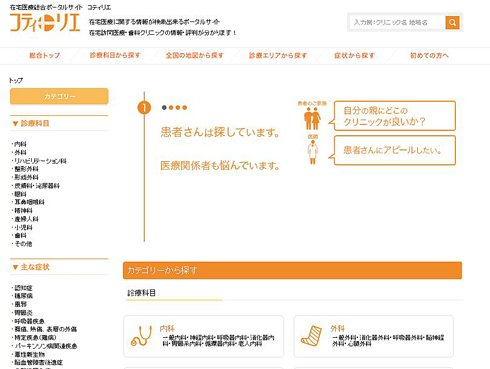Open 初めての方へ in navigation

(x=429, y=55)
